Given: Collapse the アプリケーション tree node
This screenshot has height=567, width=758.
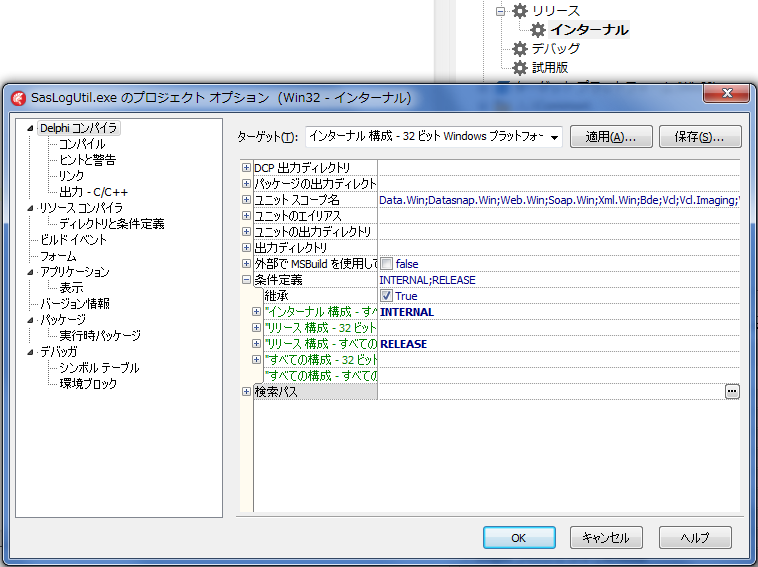Looking at the screenshot, I should tap(30, 272).
